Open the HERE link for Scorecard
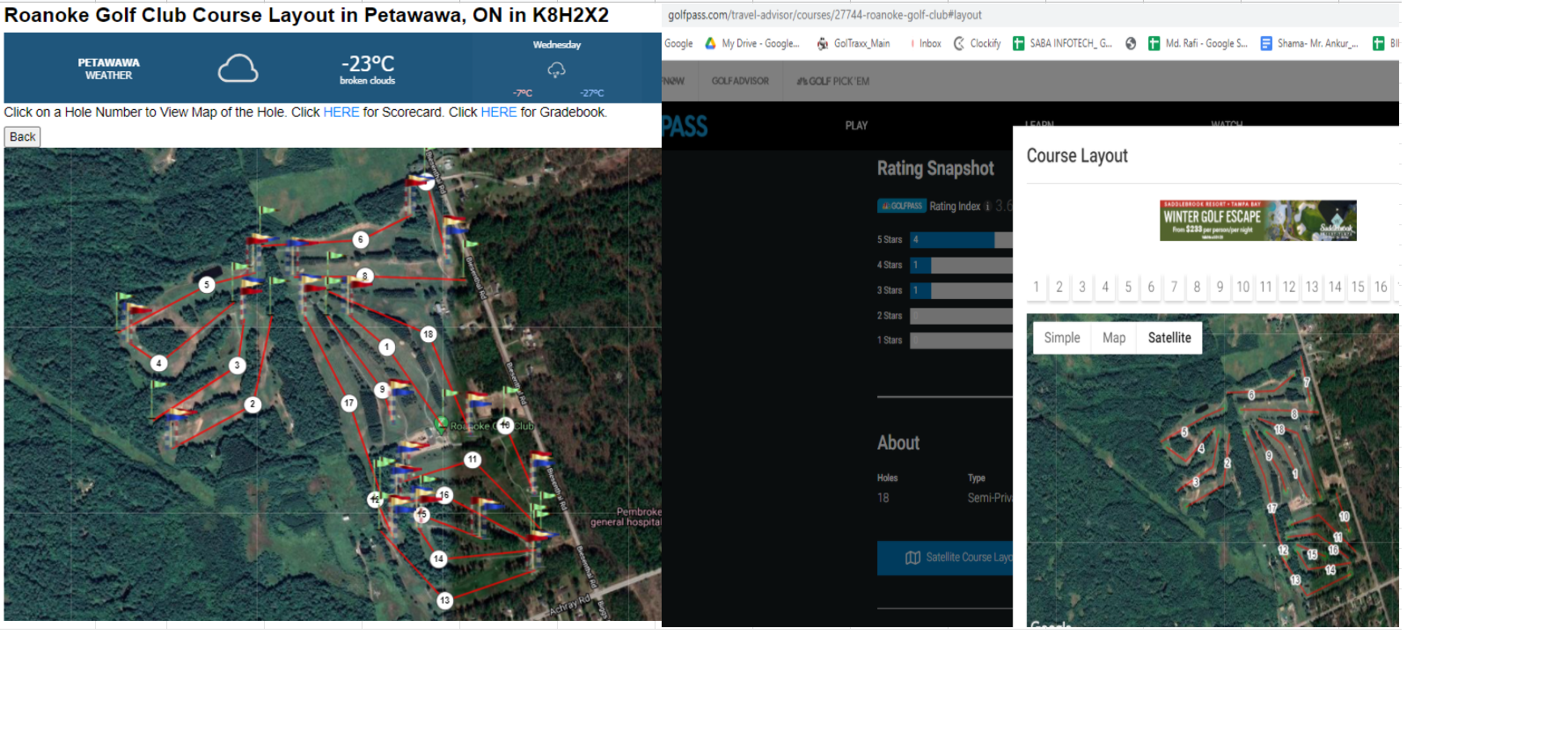 coord(341,113)
